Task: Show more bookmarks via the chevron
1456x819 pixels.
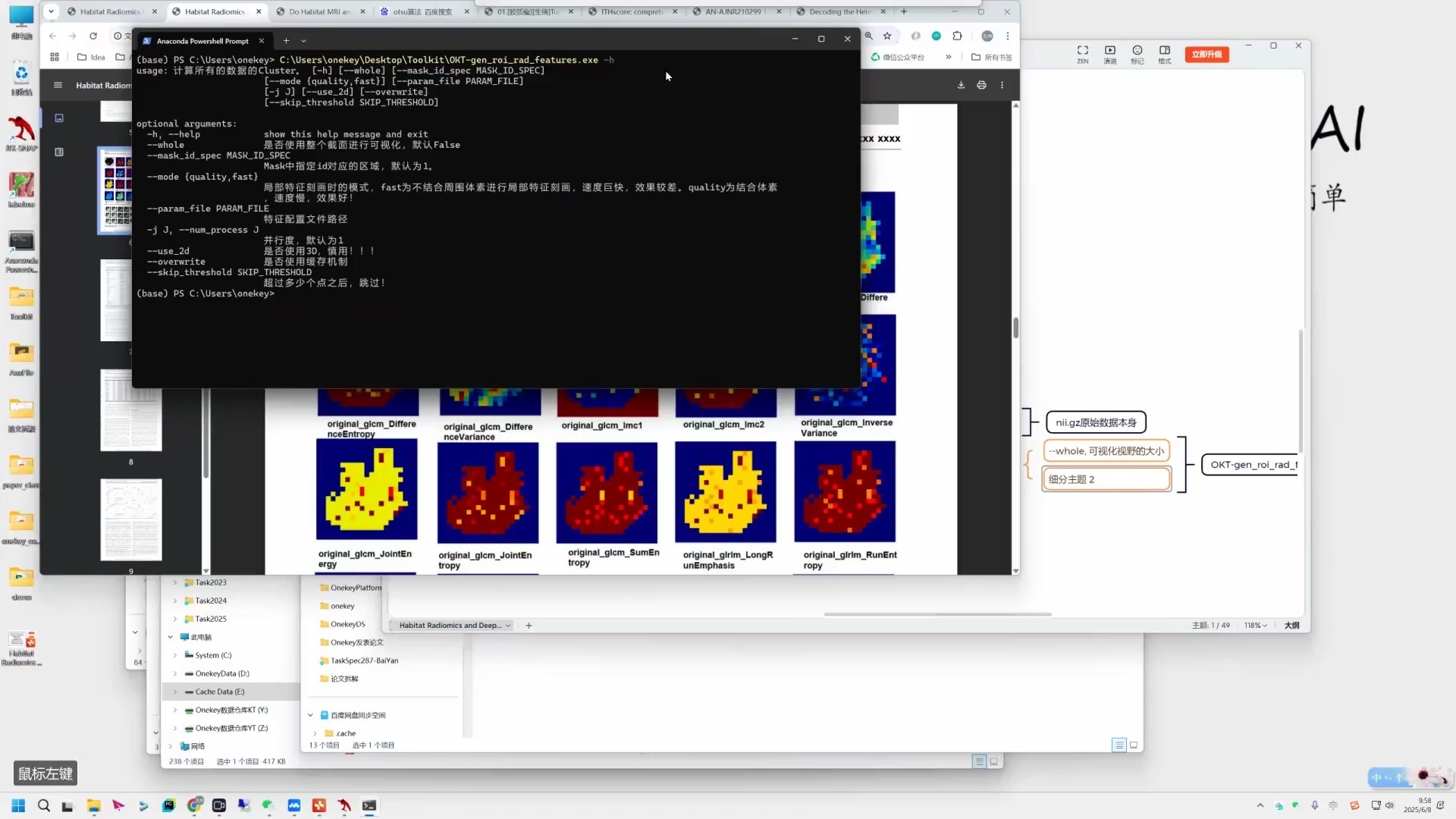Action: click(948, 57)
